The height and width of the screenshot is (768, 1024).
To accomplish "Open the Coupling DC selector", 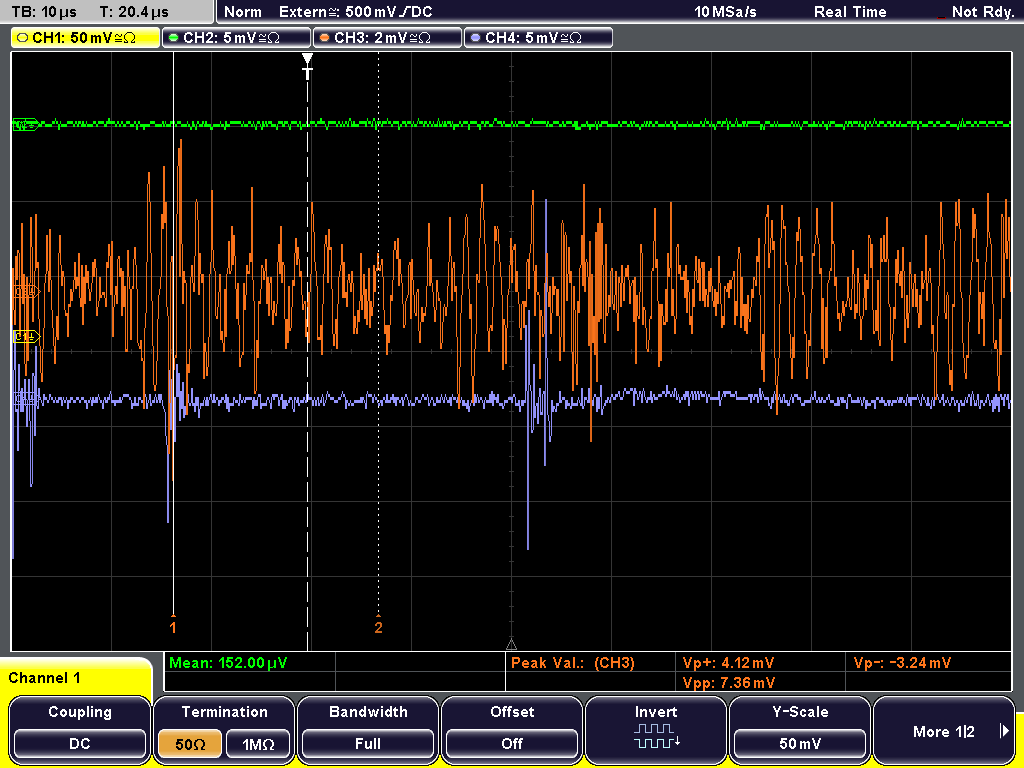I will (x=80, y=744).
